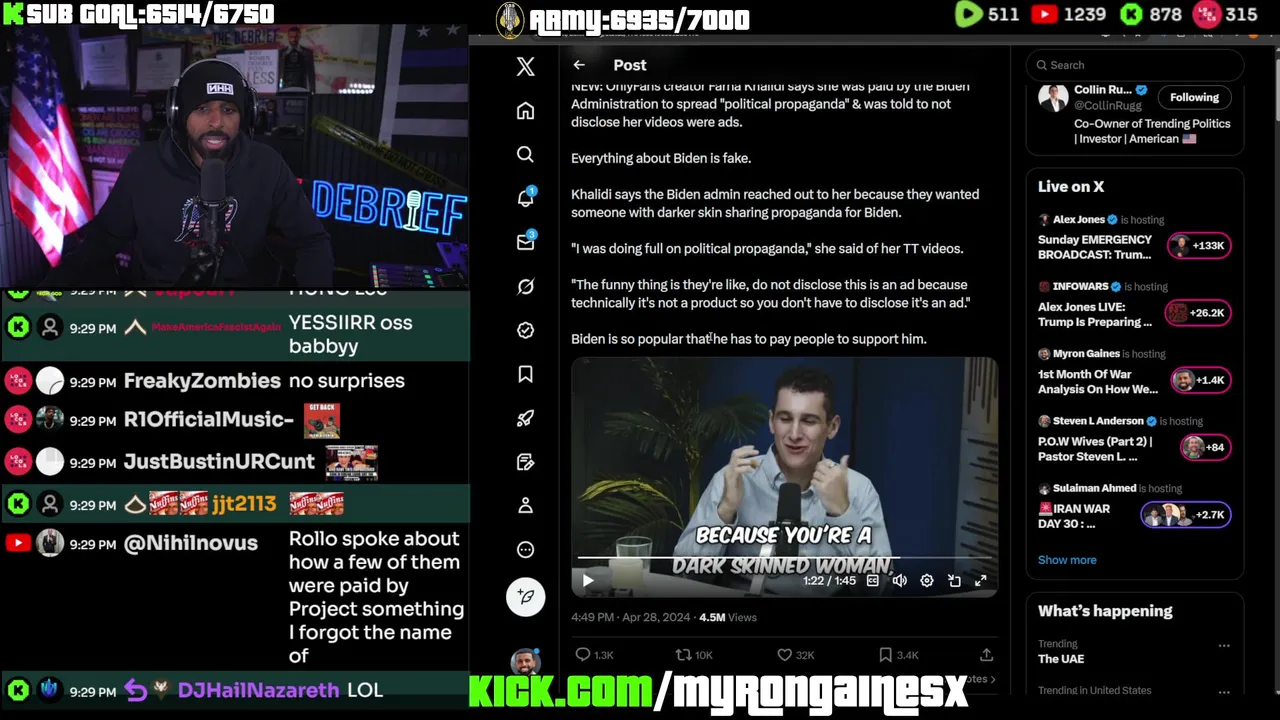Click chat user R1OfficialMusic-
Screen dimensions: 1280x720
point(209,420)
